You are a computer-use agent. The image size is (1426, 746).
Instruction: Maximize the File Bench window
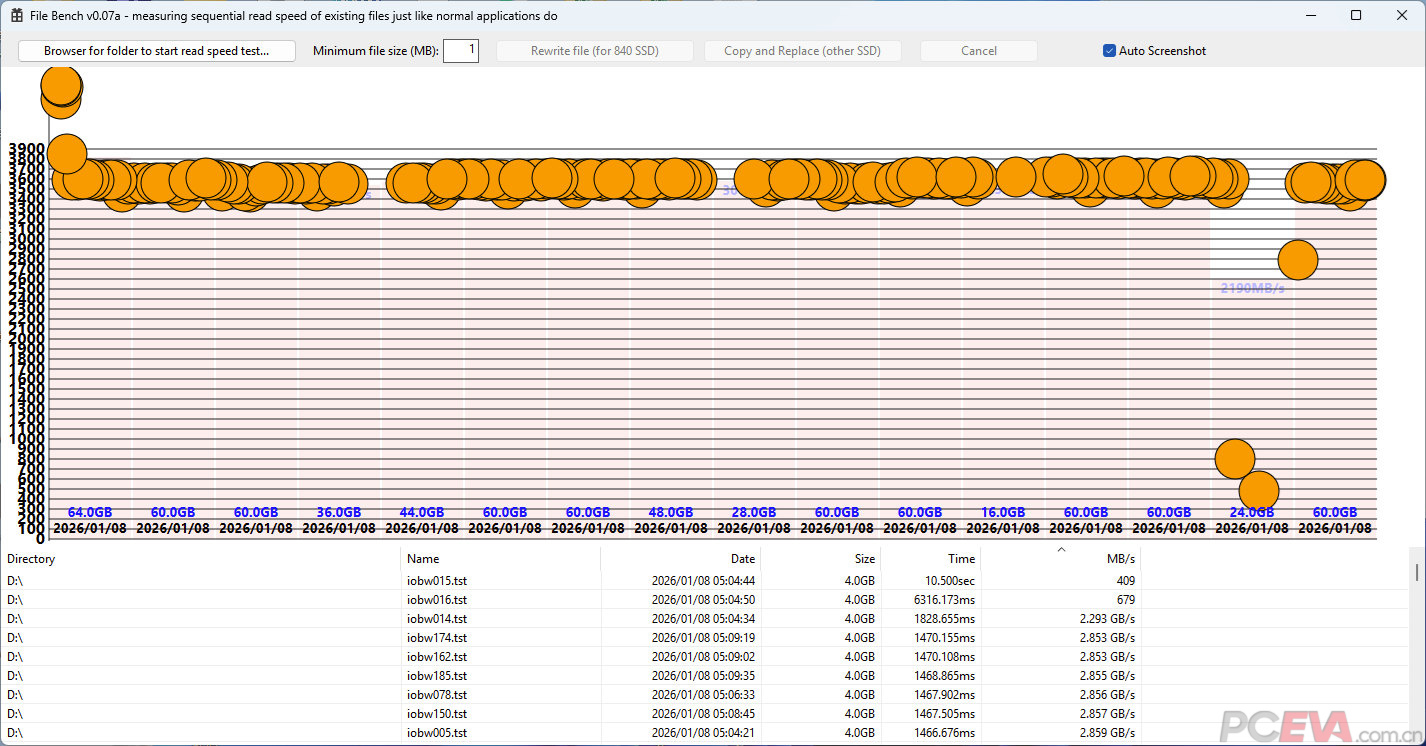pos(1356,16)
